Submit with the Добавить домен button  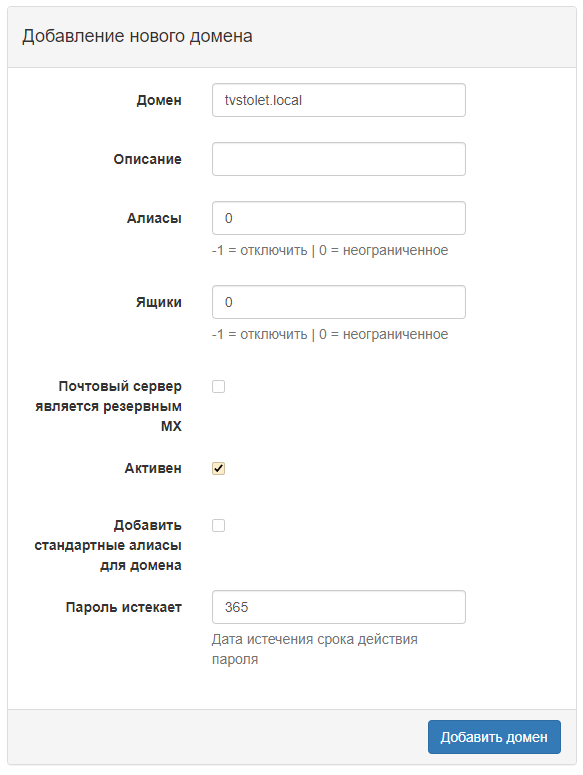(x=494, y=736)
